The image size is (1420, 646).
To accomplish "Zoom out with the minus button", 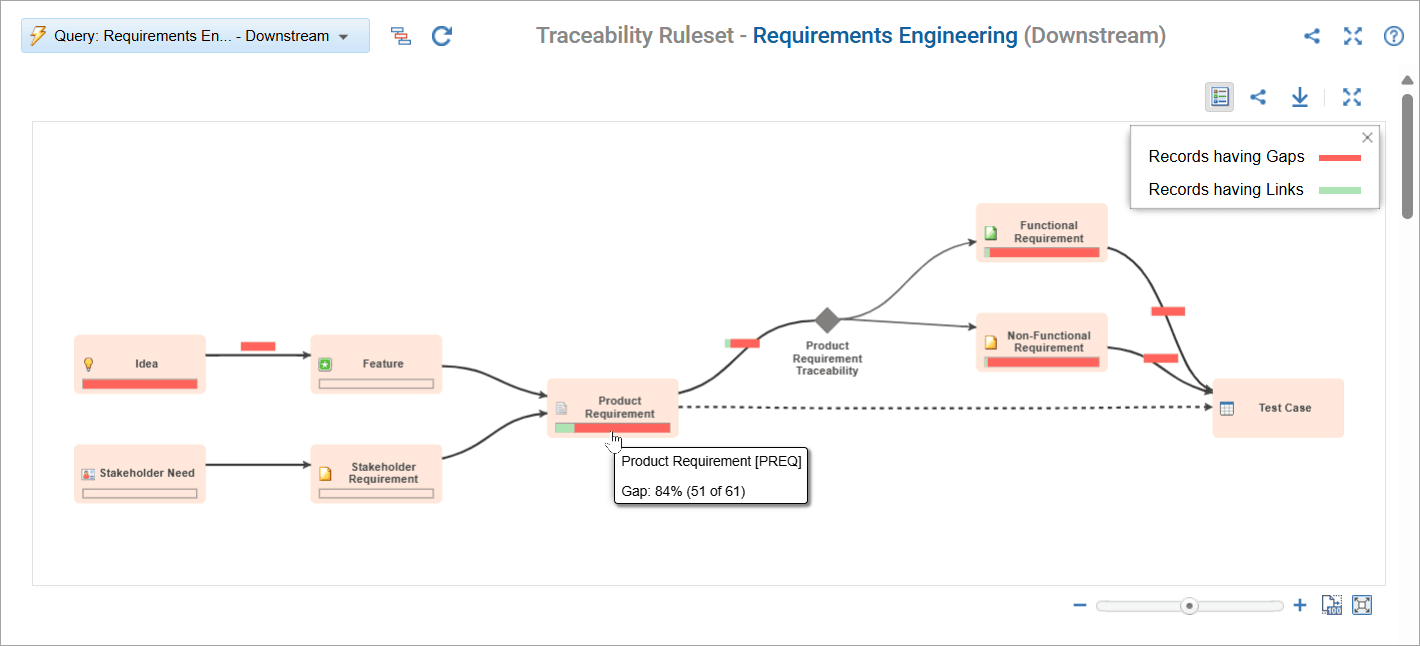I will coord(1080,605).
